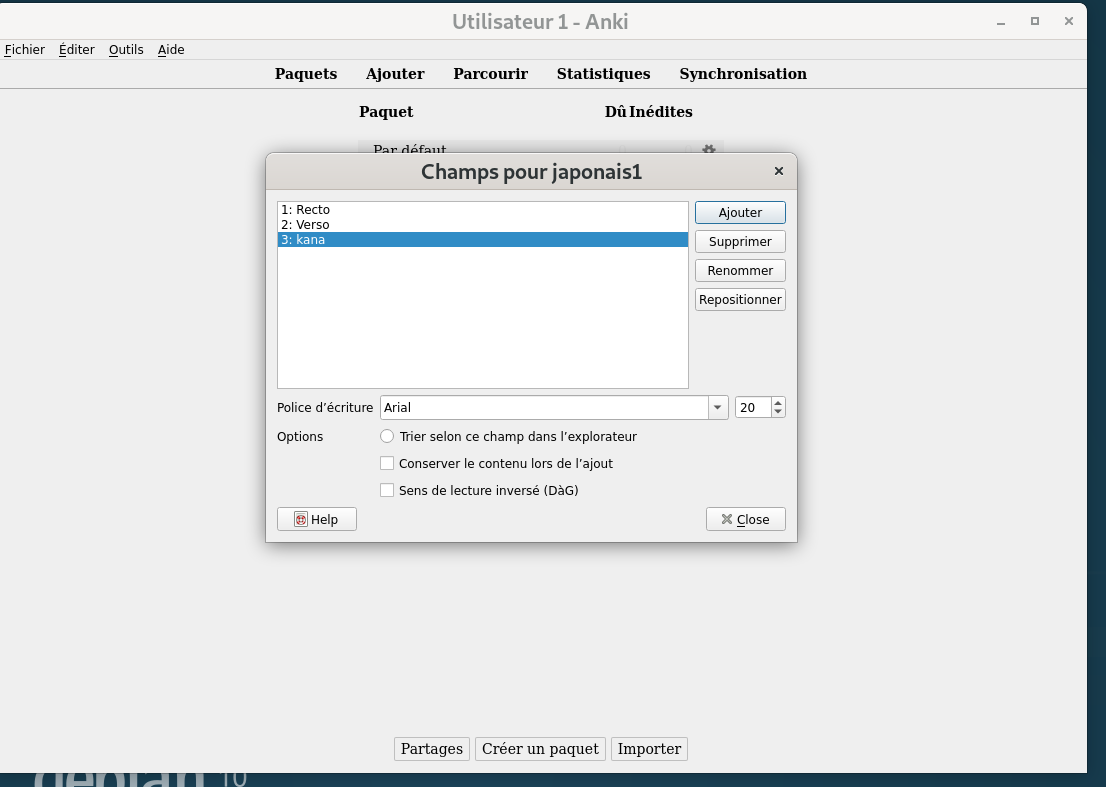Select the '1: Recto' field
This screenshot has width=1106, height=787.
[306, 210]
